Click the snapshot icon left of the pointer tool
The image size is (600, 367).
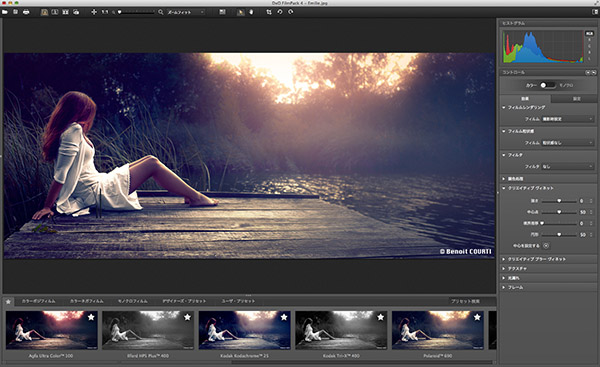pyautogui.click(x=222, y=12)
